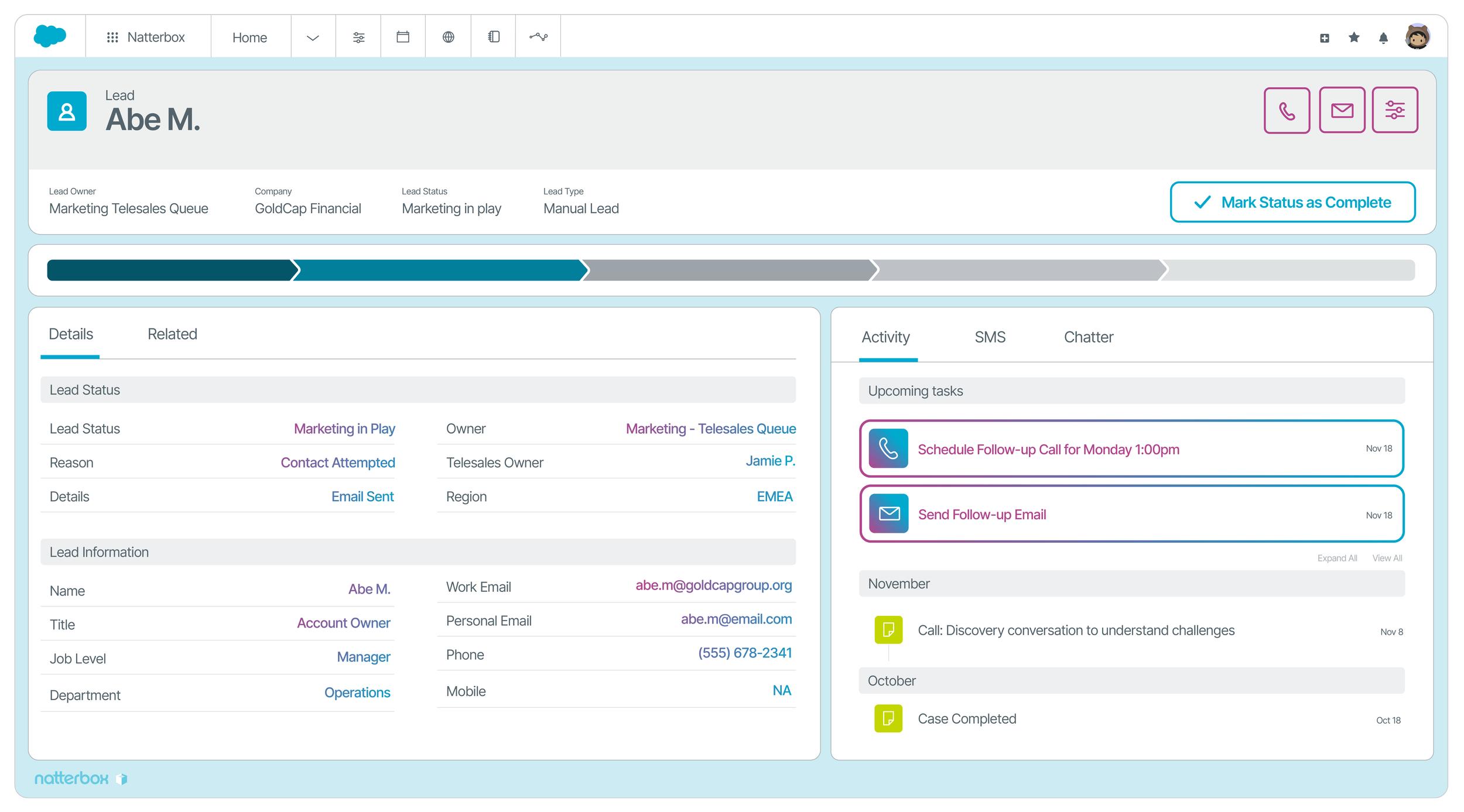Open Schedule Follow-up Call for Monday task

click(x=1048, y=450)
